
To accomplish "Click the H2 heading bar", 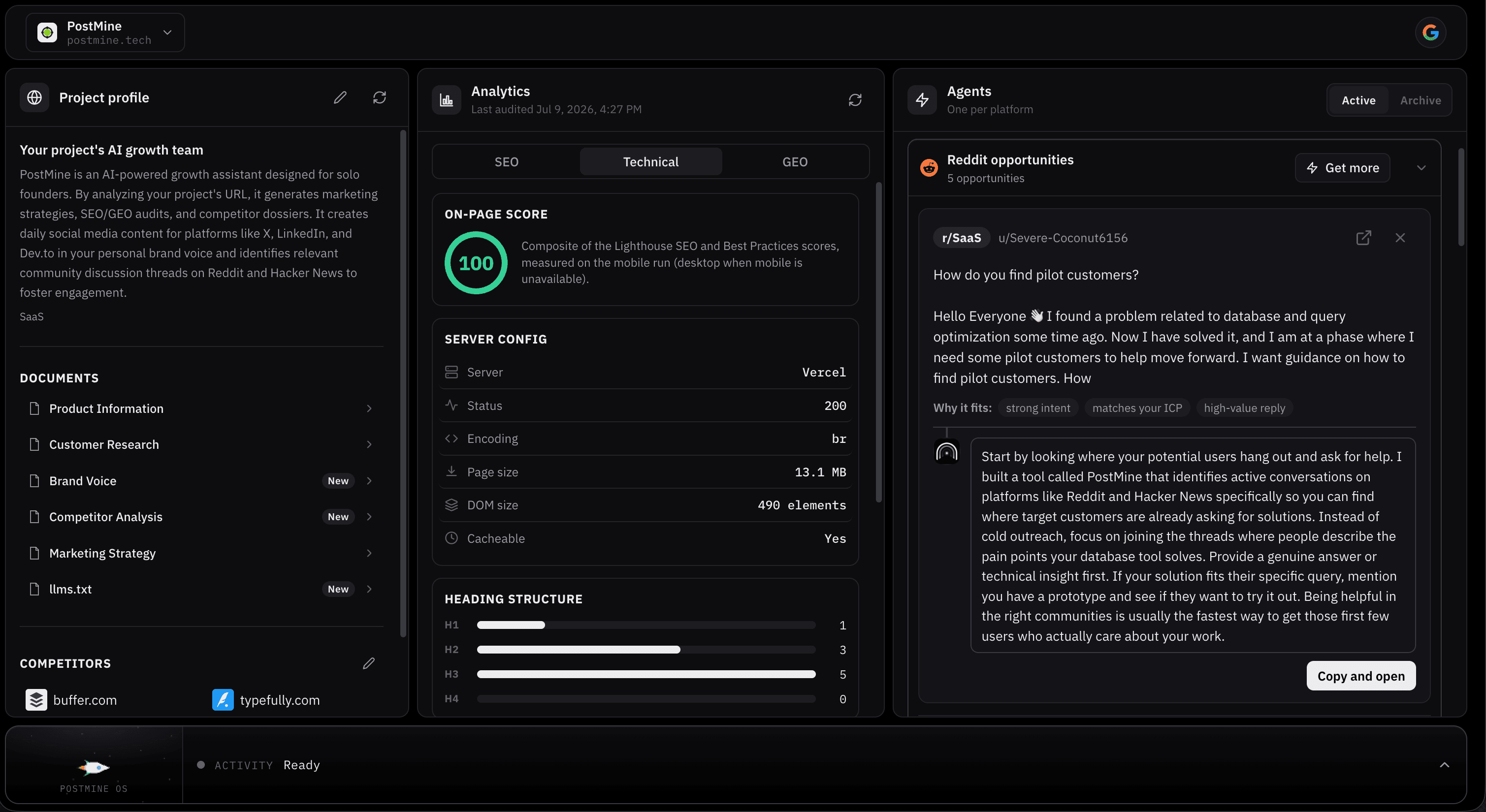I will [x=646, y=650].
